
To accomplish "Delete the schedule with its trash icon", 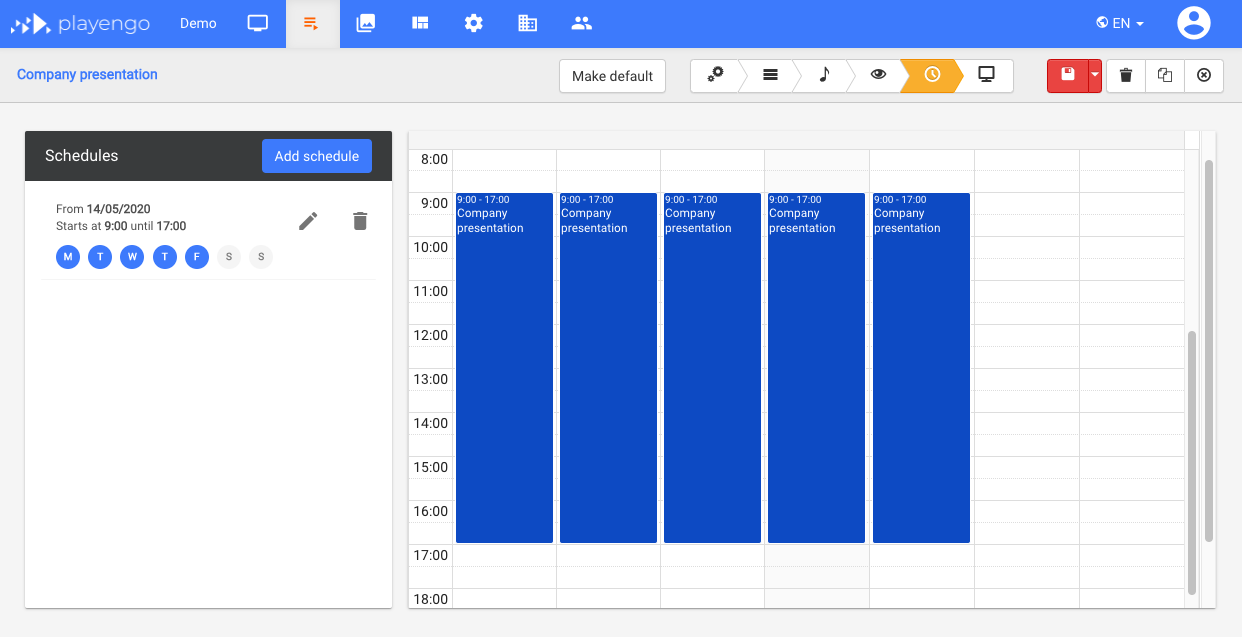I will [x=360, y=221].
